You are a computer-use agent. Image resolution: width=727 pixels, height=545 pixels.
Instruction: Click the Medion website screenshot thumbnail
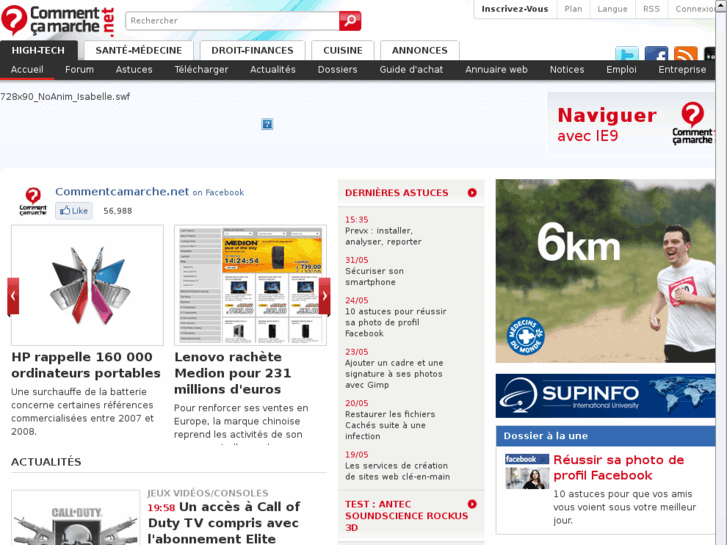[250, 285]
